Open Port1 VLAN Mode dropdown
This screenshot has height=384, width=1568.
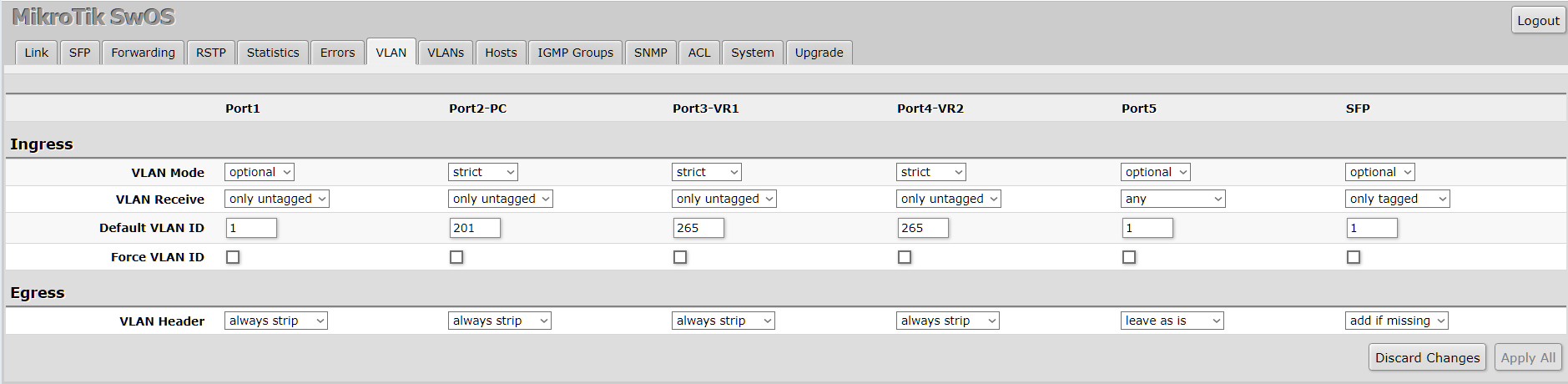coord(260,172)
